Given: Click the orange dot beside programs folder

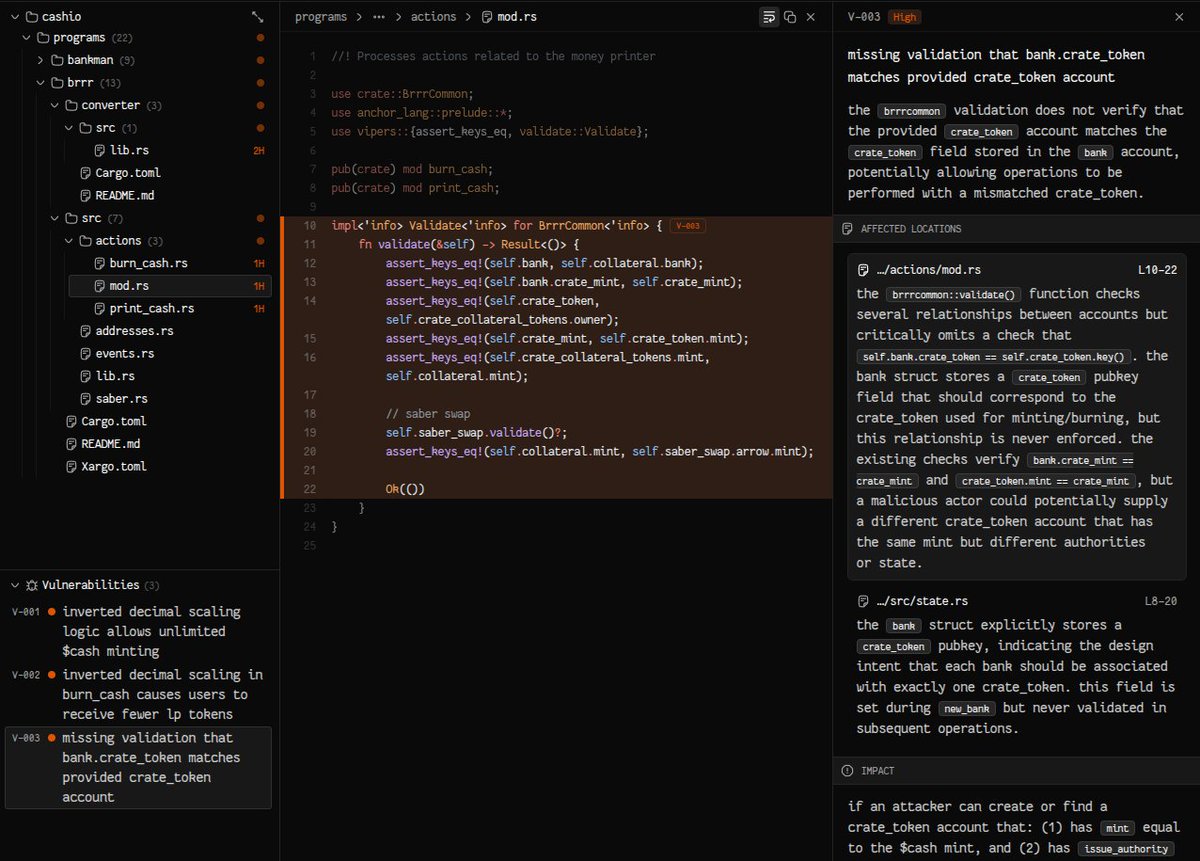Looking at the screenshot, I should pyautogui.click(x=260, y=38).
